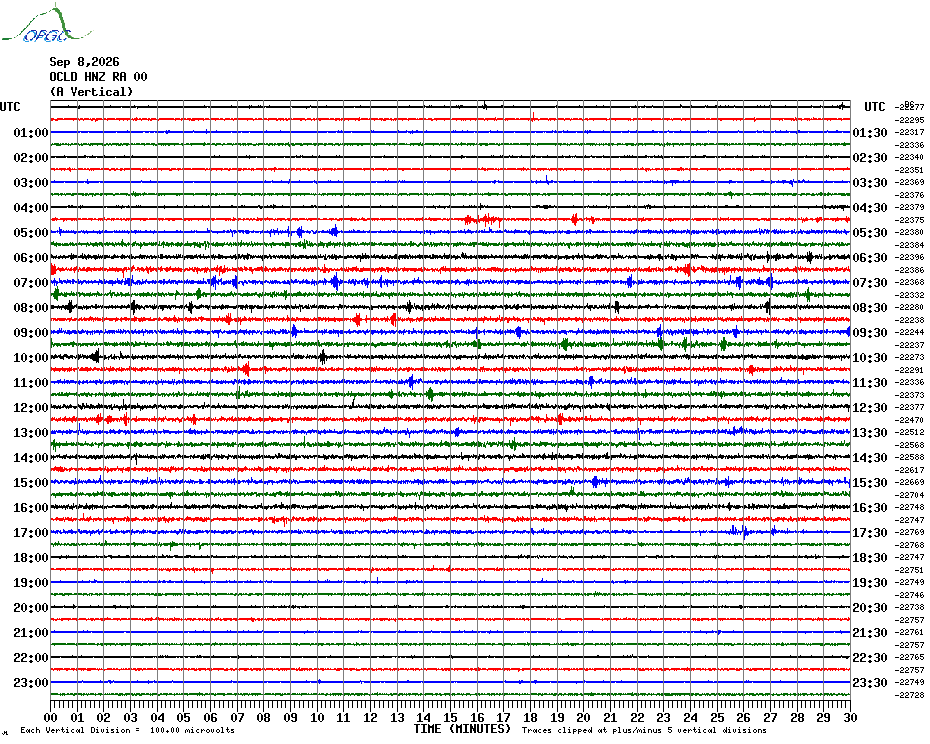Select the OCLD HNZ RA 00 station label
This screenshot has height=744, width=930.
point(98,77)
